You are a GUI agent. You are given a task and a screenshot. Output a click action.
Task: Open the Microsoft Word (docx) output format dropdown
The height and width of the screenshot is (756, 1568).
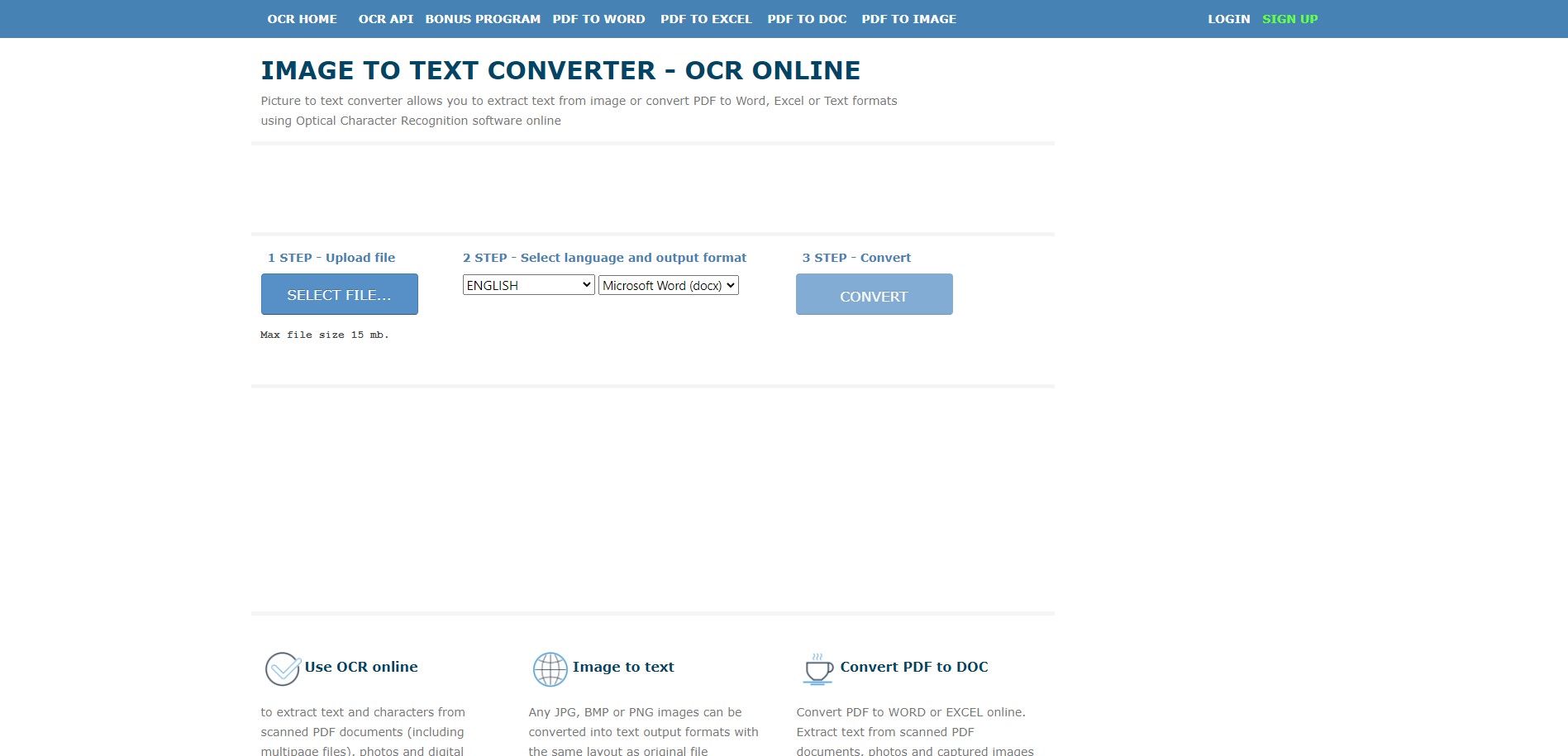pos(669,285)
